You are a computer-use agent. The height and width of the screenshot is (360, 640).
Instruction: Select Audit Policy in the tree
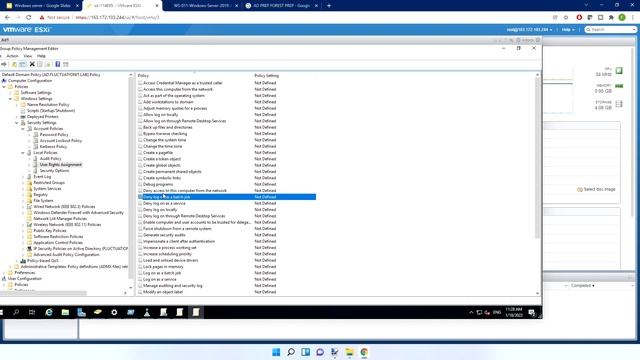[50, 158]
